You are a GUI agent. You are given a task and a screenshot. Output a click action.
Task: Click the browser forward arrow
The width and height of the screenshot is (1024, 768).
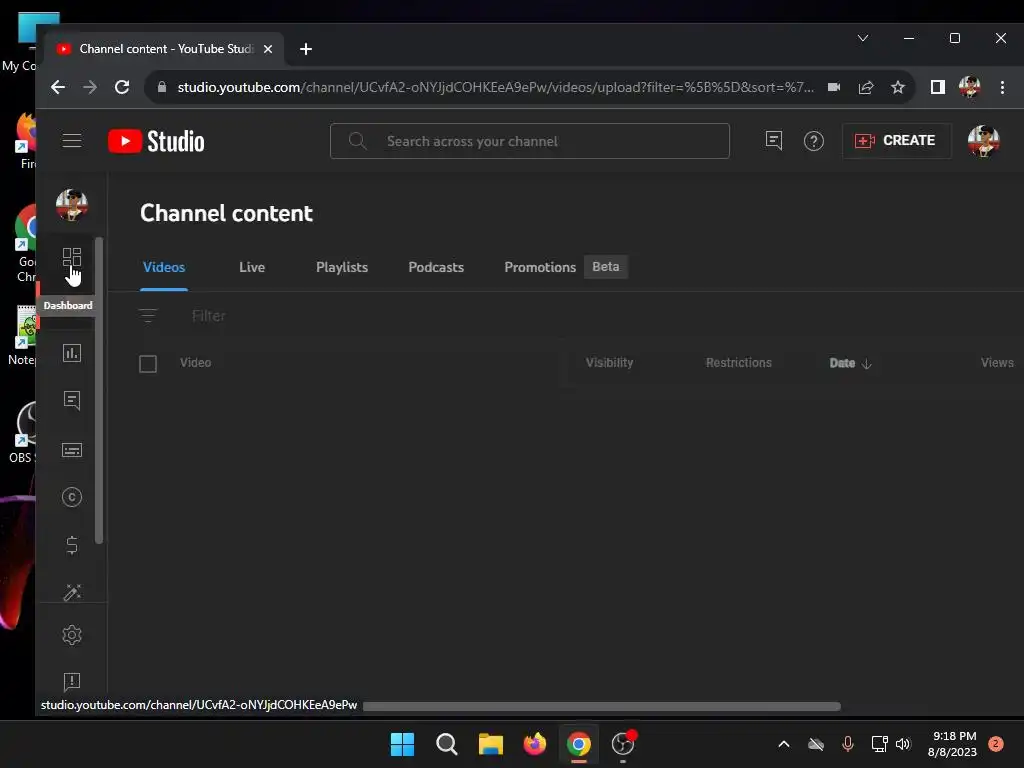[90, 87]
